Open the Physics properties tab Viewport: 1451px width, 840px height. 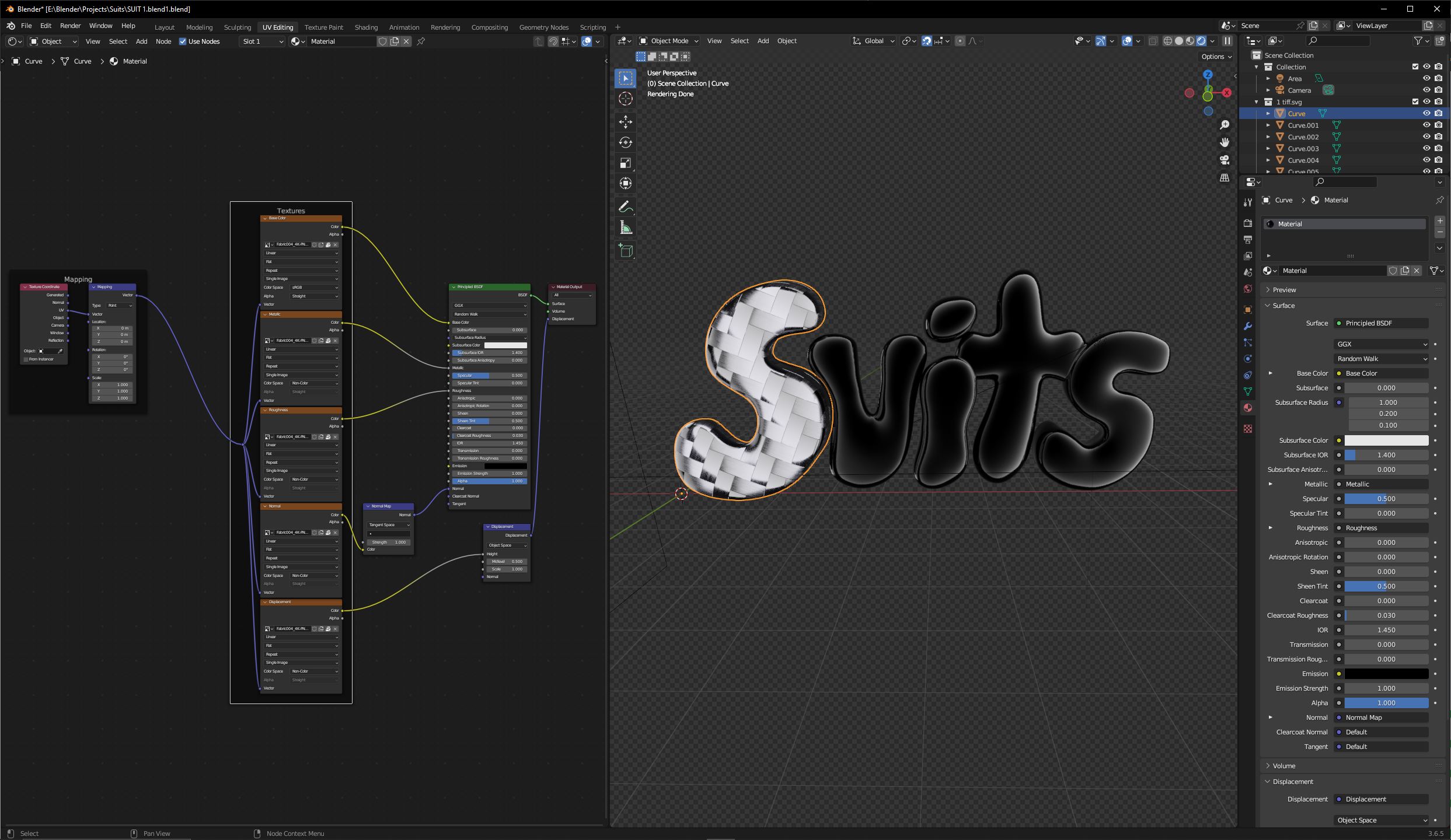point(1248,359)
